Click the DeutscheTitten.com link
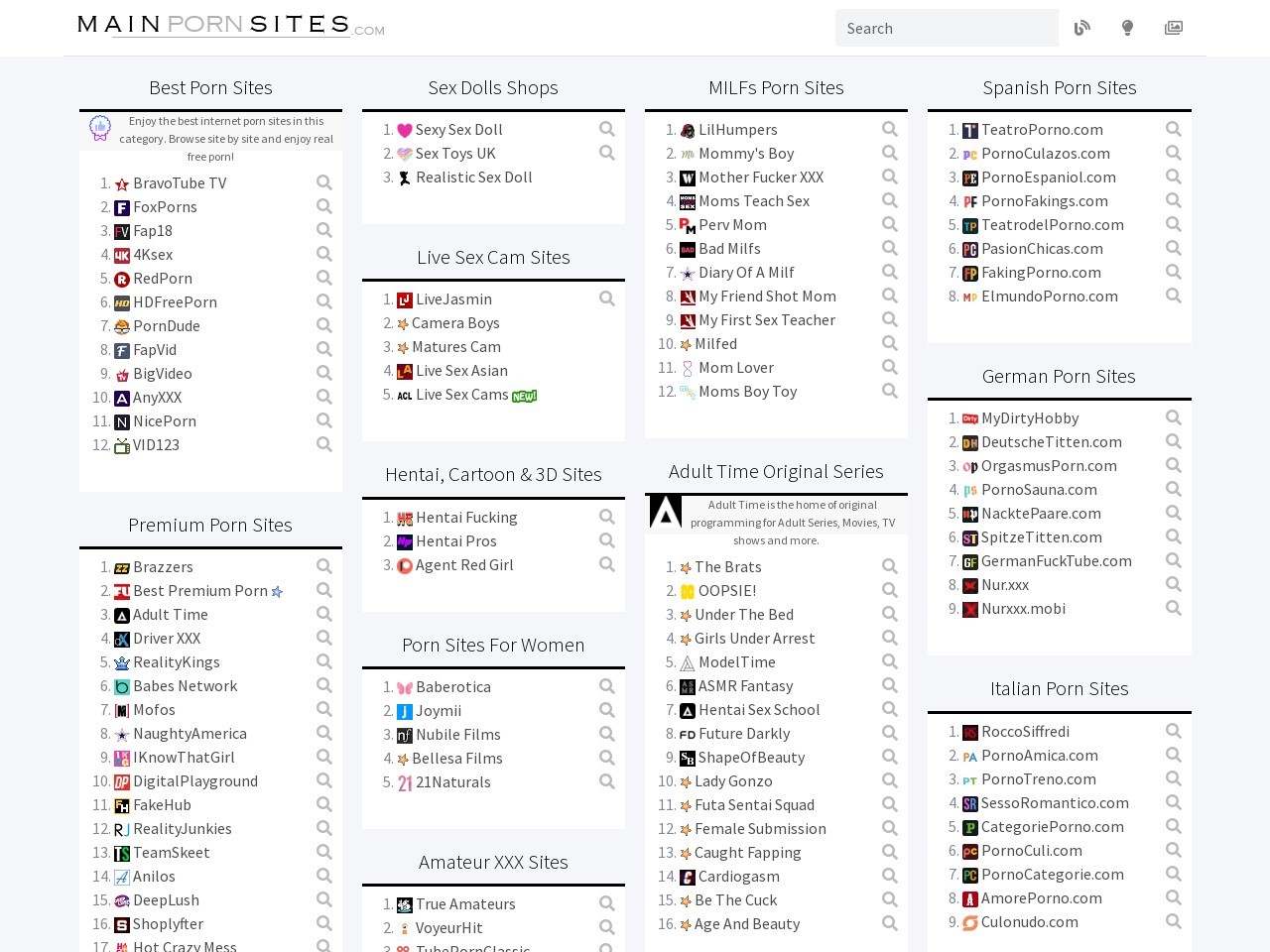 click(x=1052, y=441)
